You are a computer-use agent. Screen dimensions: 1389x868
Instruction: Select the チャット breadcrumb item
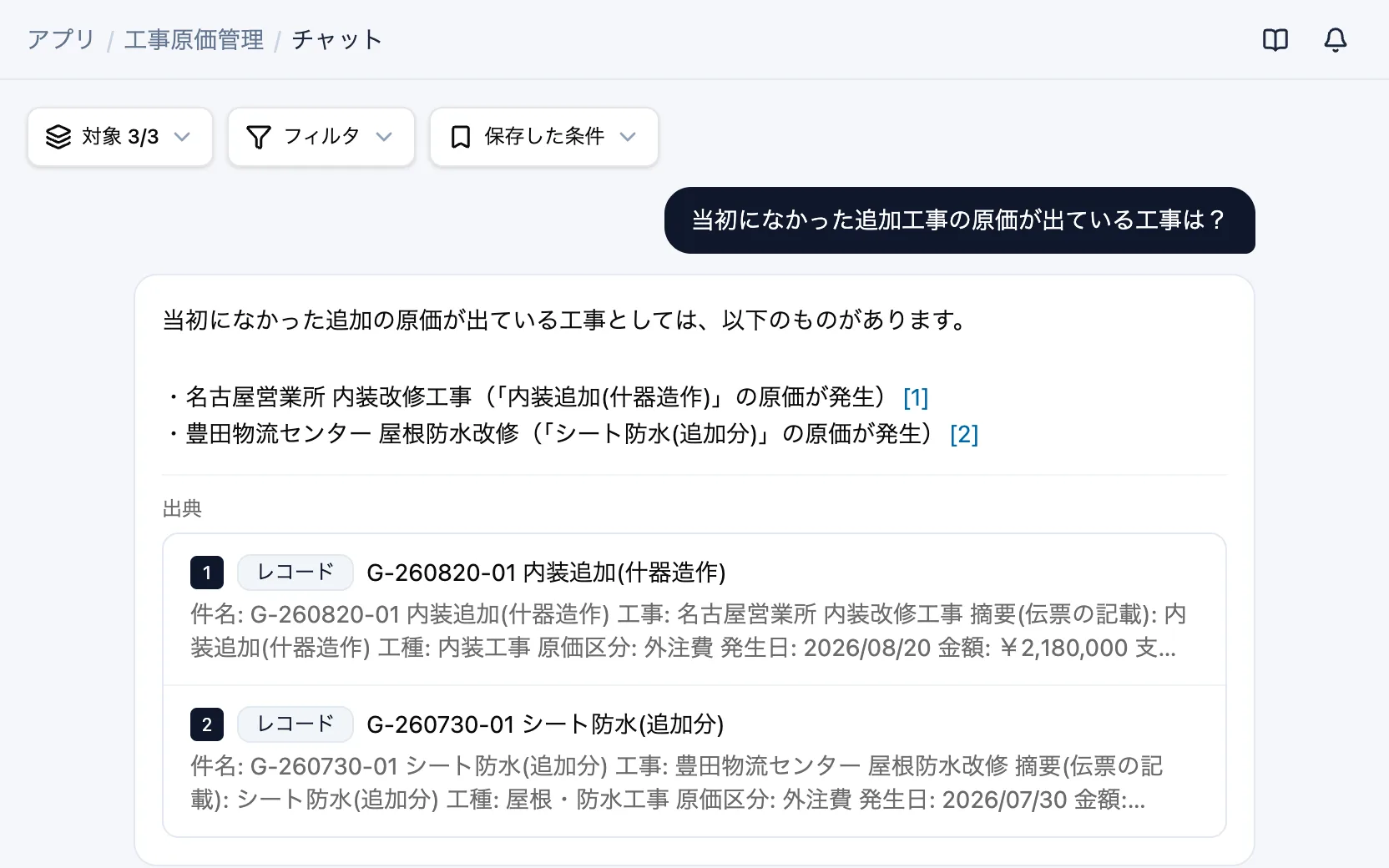point(336,40)
